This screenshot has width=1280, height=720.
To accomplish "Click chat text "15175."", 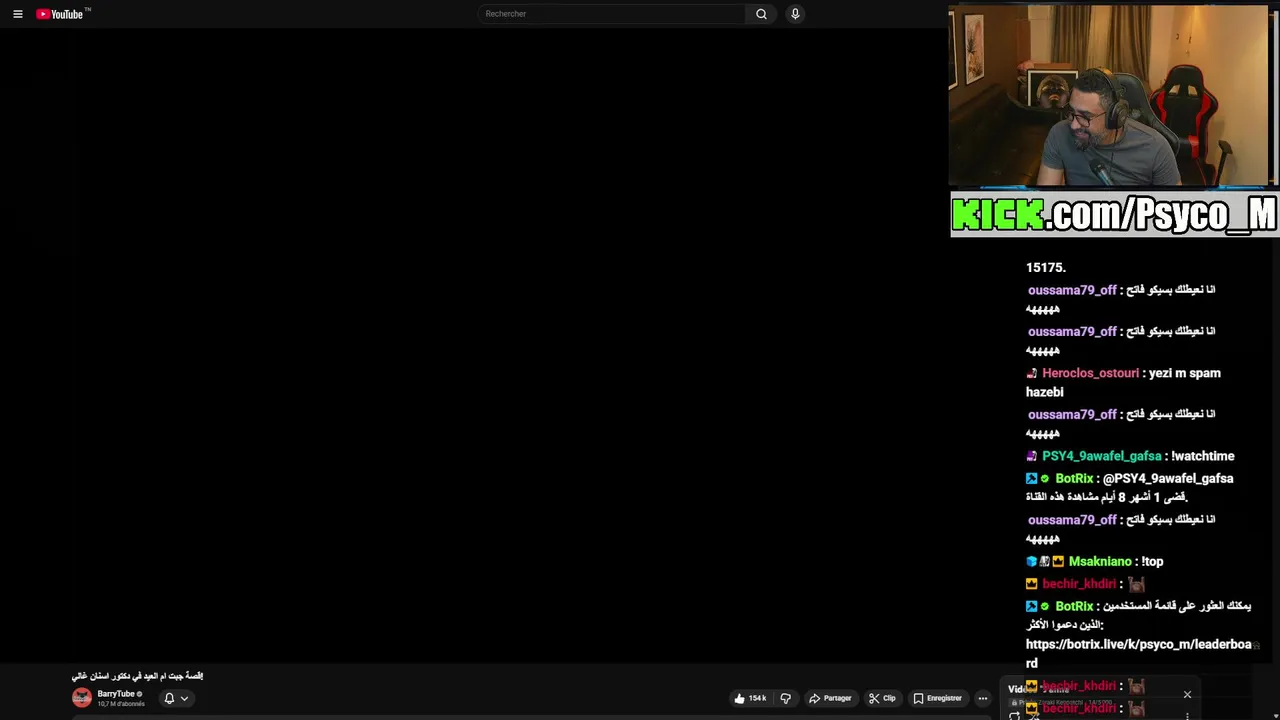I will (1046, 267).
